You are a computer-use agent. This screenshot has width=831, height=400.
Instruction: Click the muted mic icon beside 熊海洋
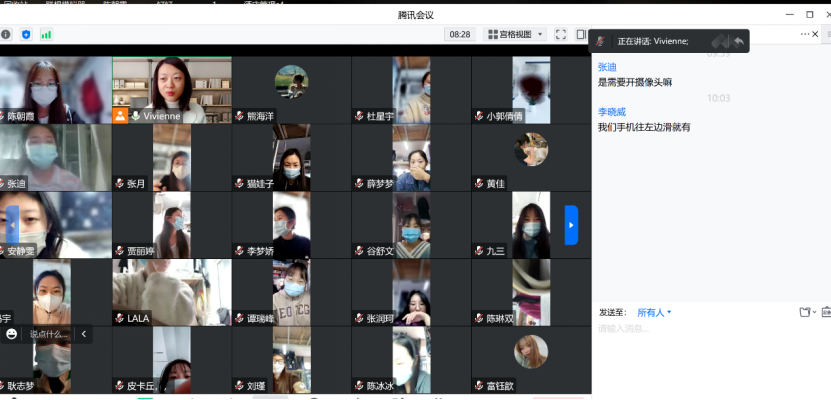point(239,116)
